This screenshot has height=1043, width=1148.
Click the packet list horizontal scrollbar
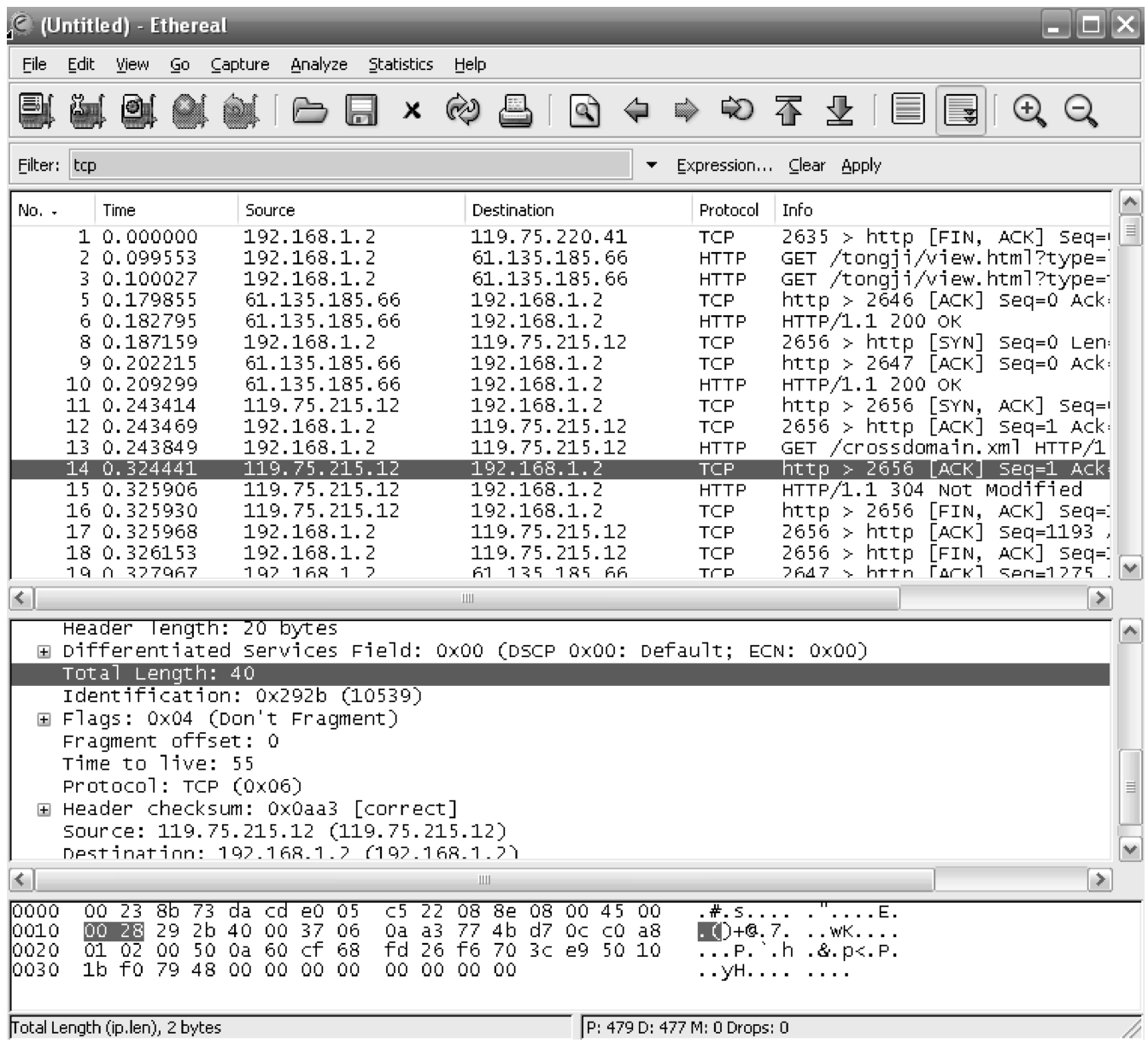point(467,598)
